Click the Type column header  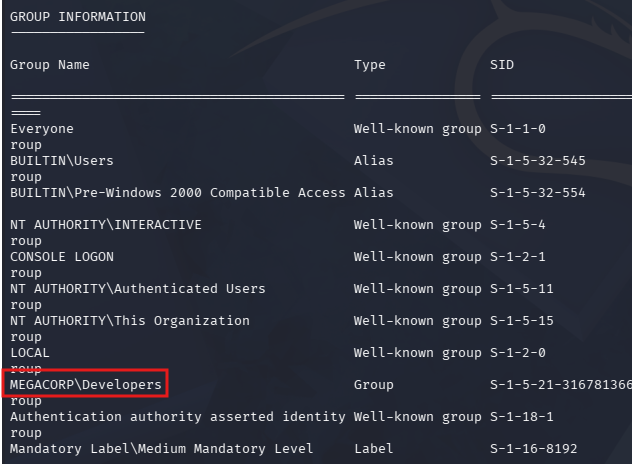point(370,65)
